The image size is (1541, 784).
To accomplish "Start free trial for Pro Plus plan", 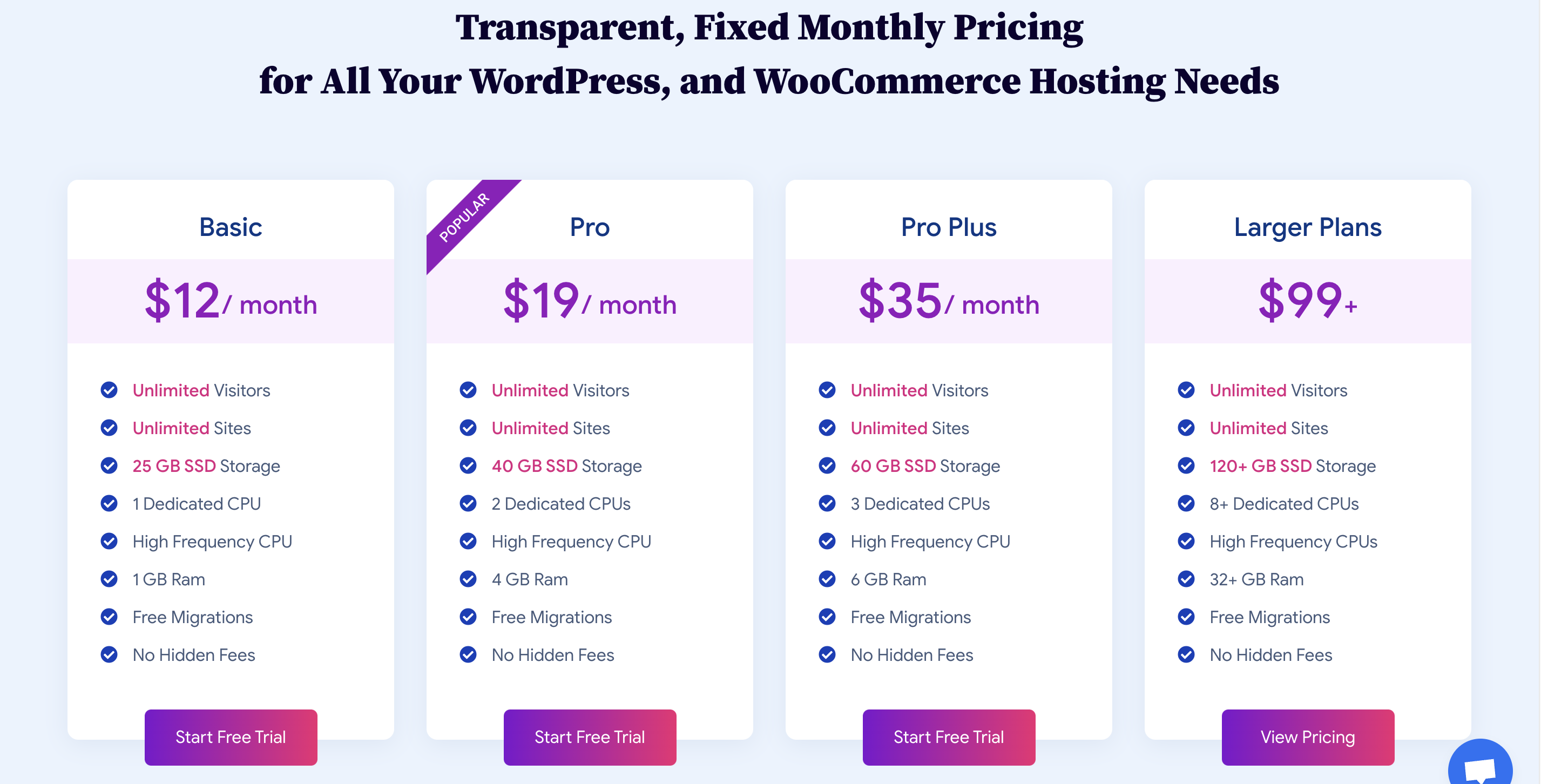I will tap(948, 737).
